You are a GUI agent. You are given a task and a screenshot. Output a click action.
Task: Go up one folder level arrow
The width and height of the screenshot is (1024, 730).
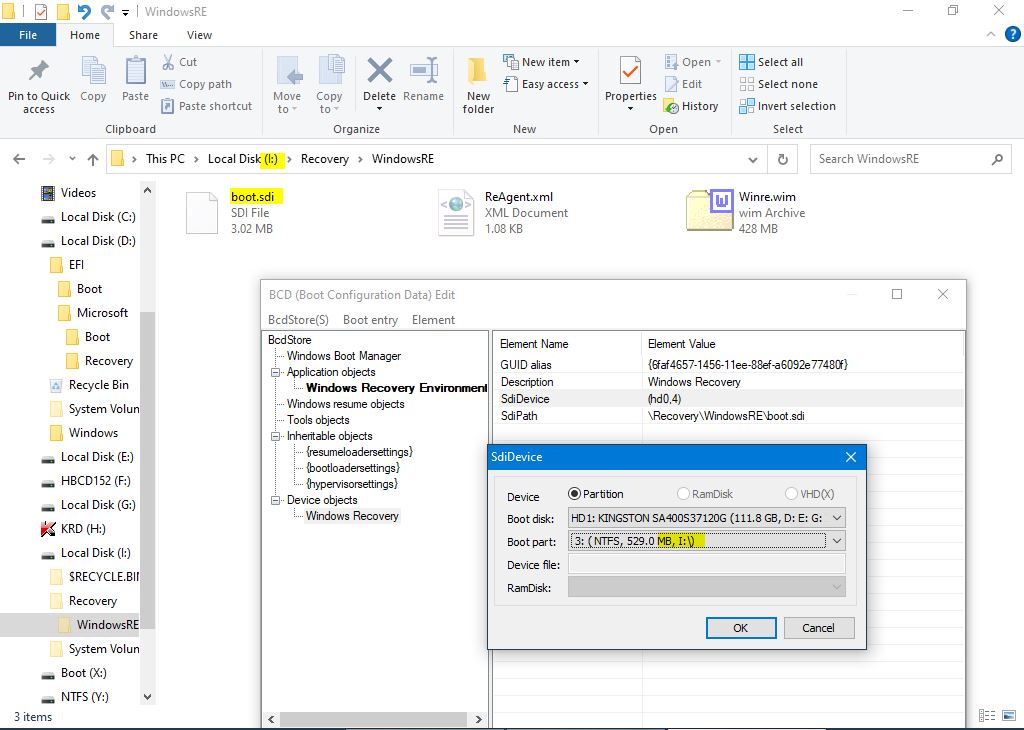pyautogui.click(x=93, y=159)
